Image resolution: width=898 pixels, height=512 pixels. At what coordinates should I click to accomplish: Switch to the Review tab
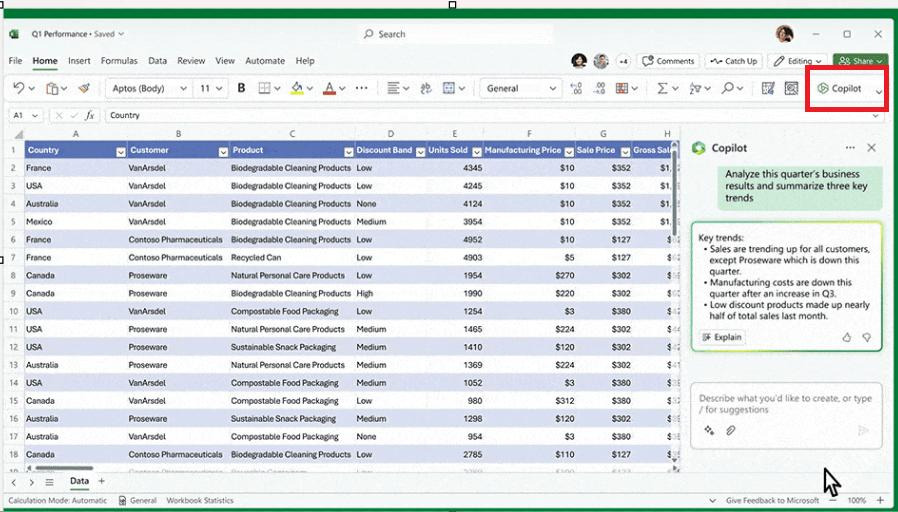191,61
